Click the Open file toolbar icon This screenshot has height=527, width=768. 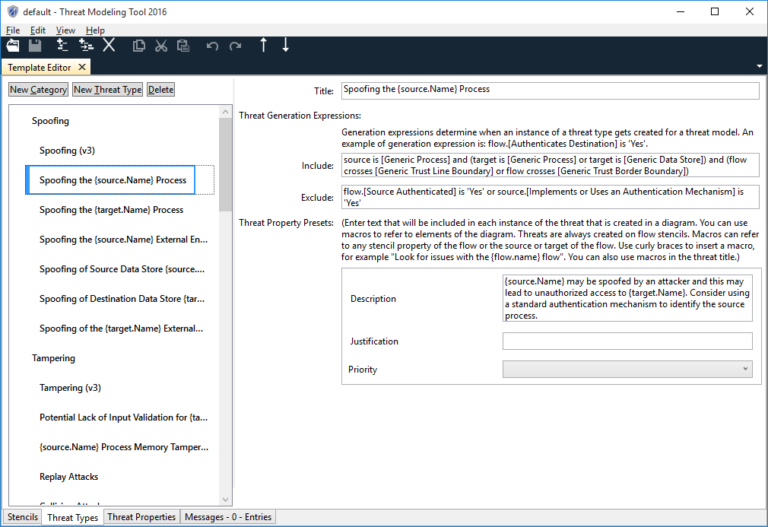tap(13, 46)
